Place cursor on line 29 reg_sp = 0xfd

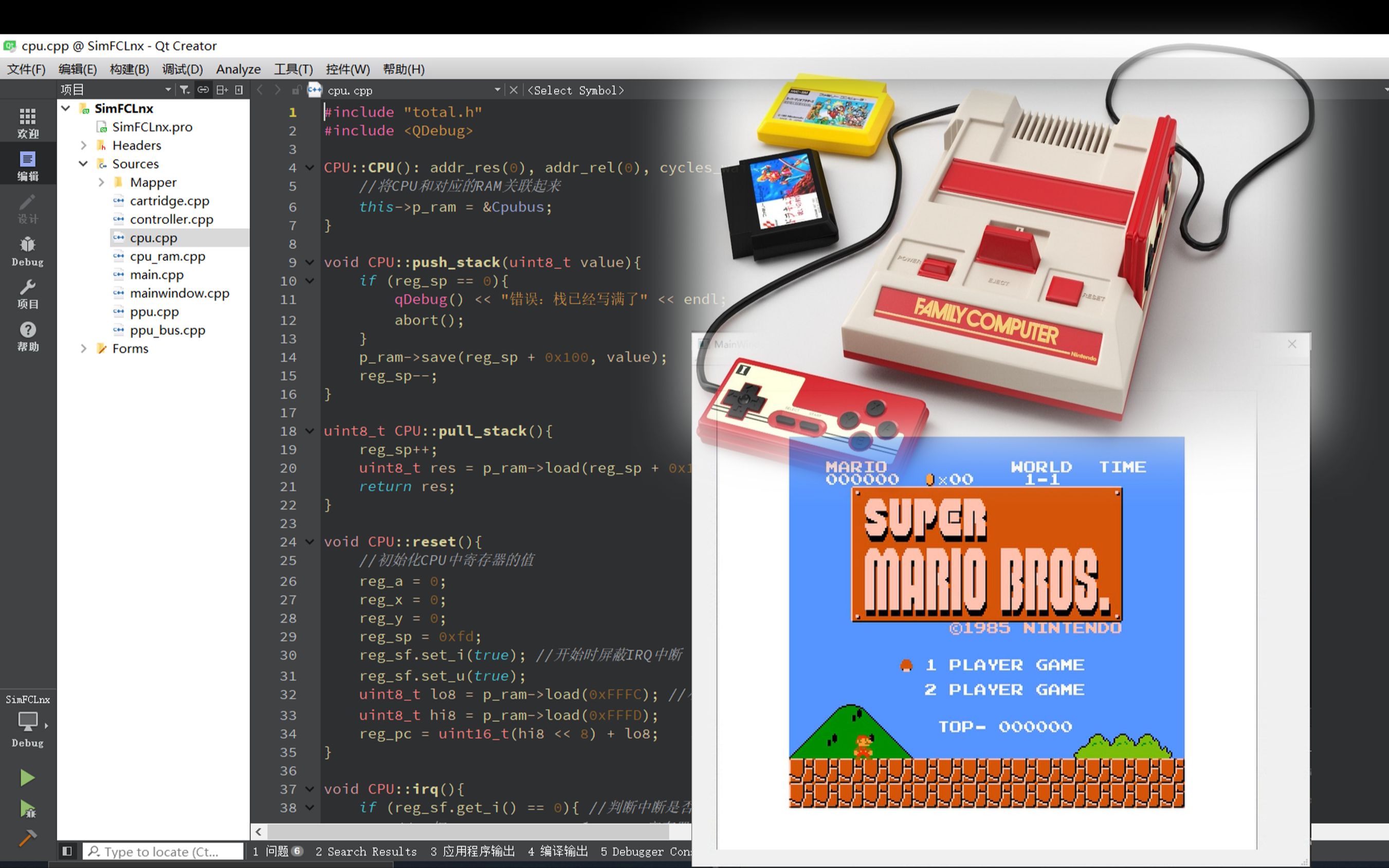420,637
